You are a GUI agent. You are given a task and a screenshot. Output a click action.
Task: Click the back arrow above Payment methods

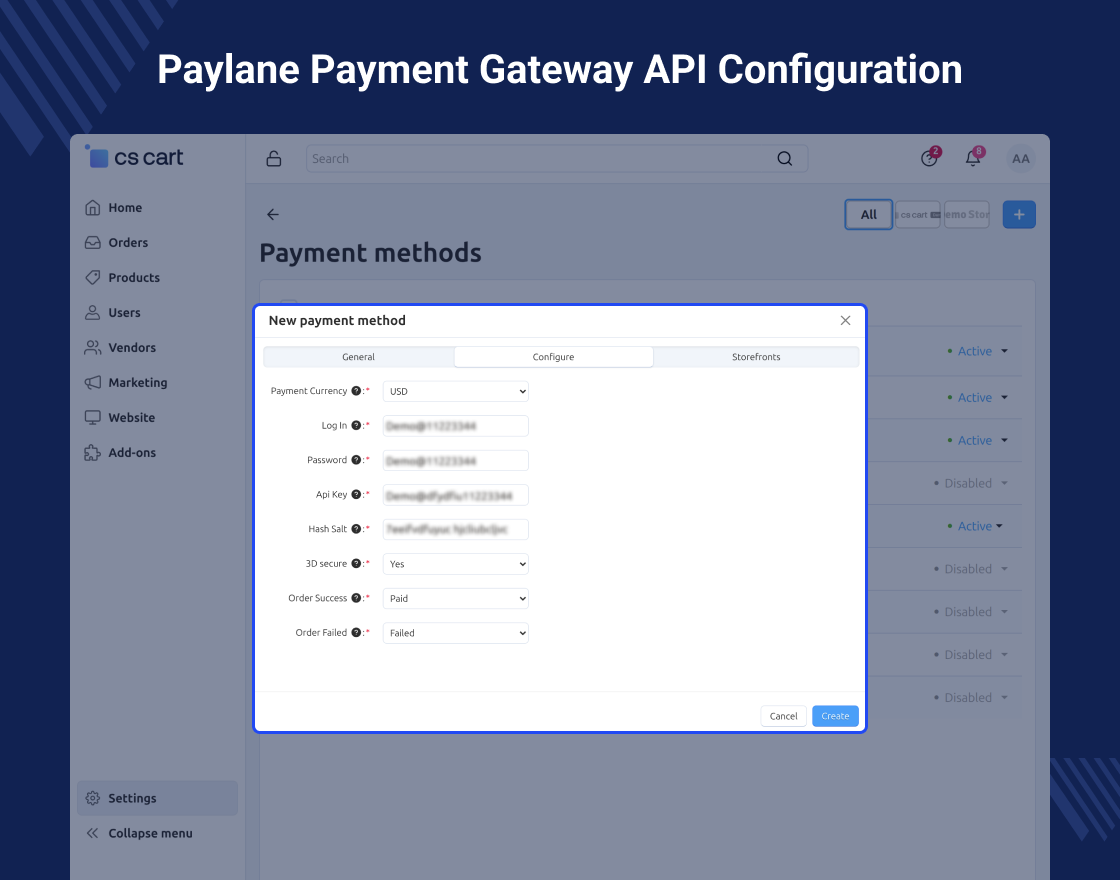273,214
